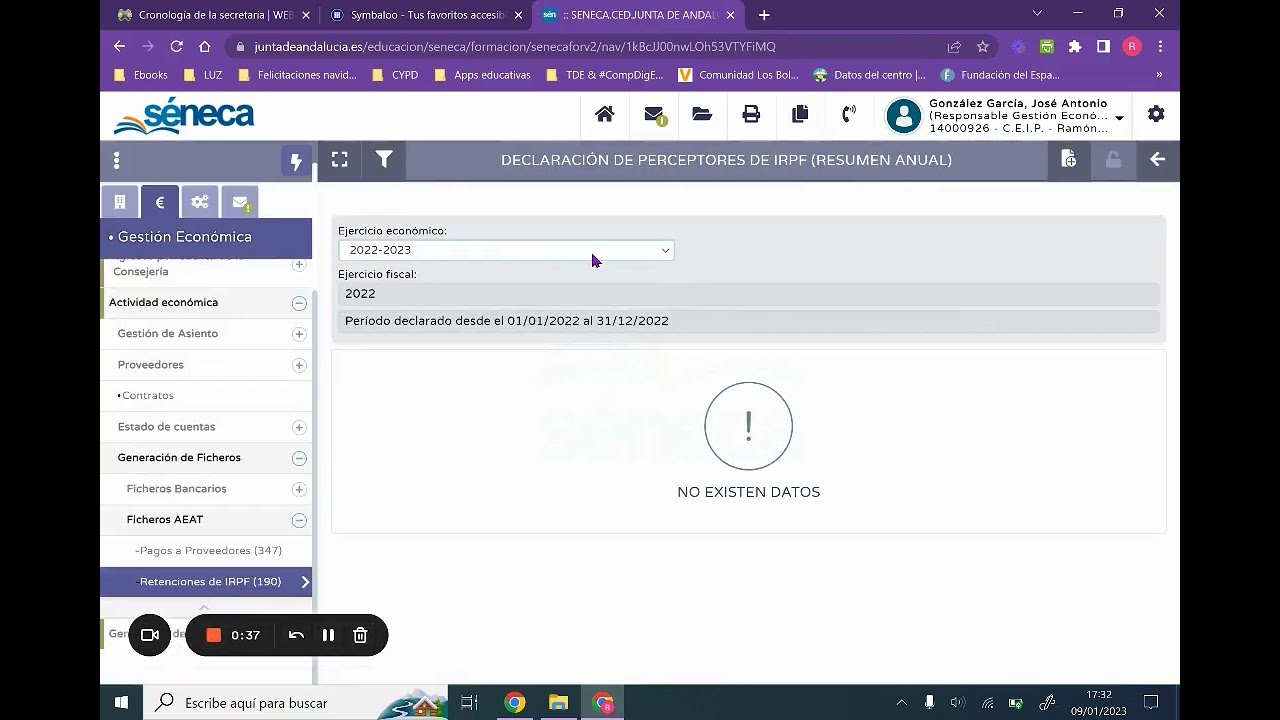Open Chrome extensions puzzle icon

click(x=1075, y=46)
